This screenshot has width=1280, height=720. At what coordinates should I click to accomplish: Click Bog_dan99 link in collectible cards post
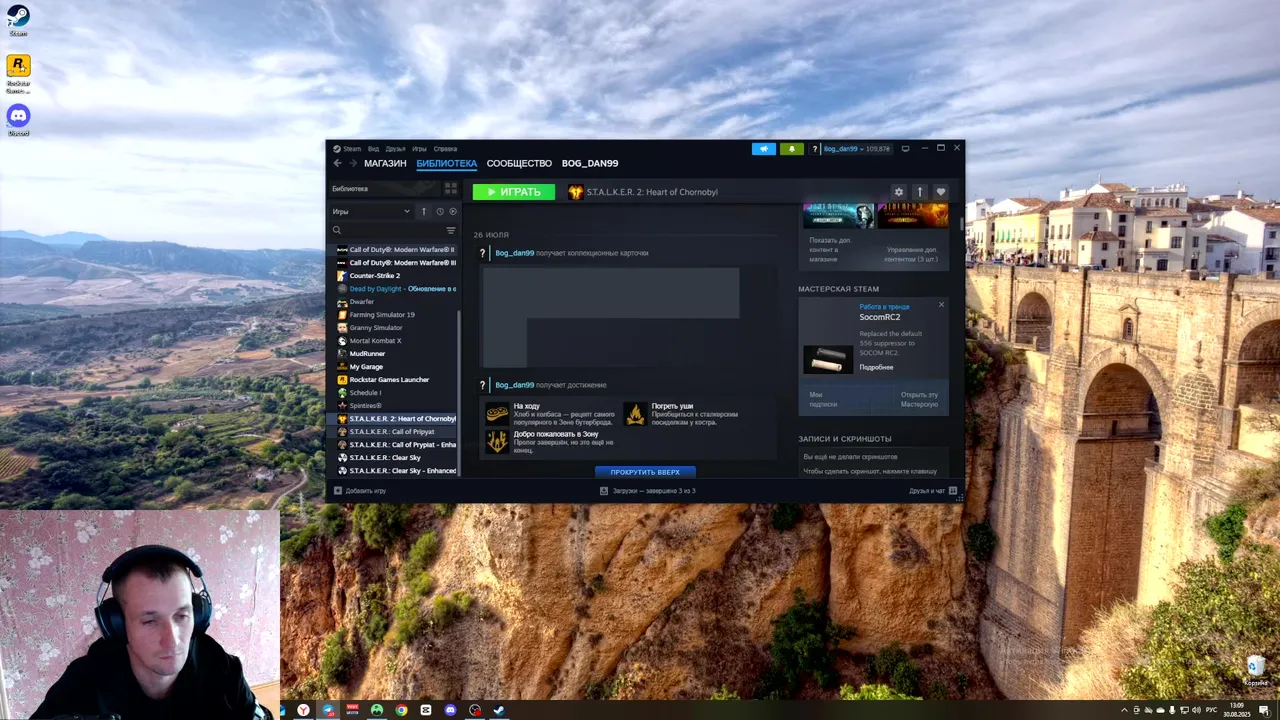pyautogui.click(x=515, y=253)
